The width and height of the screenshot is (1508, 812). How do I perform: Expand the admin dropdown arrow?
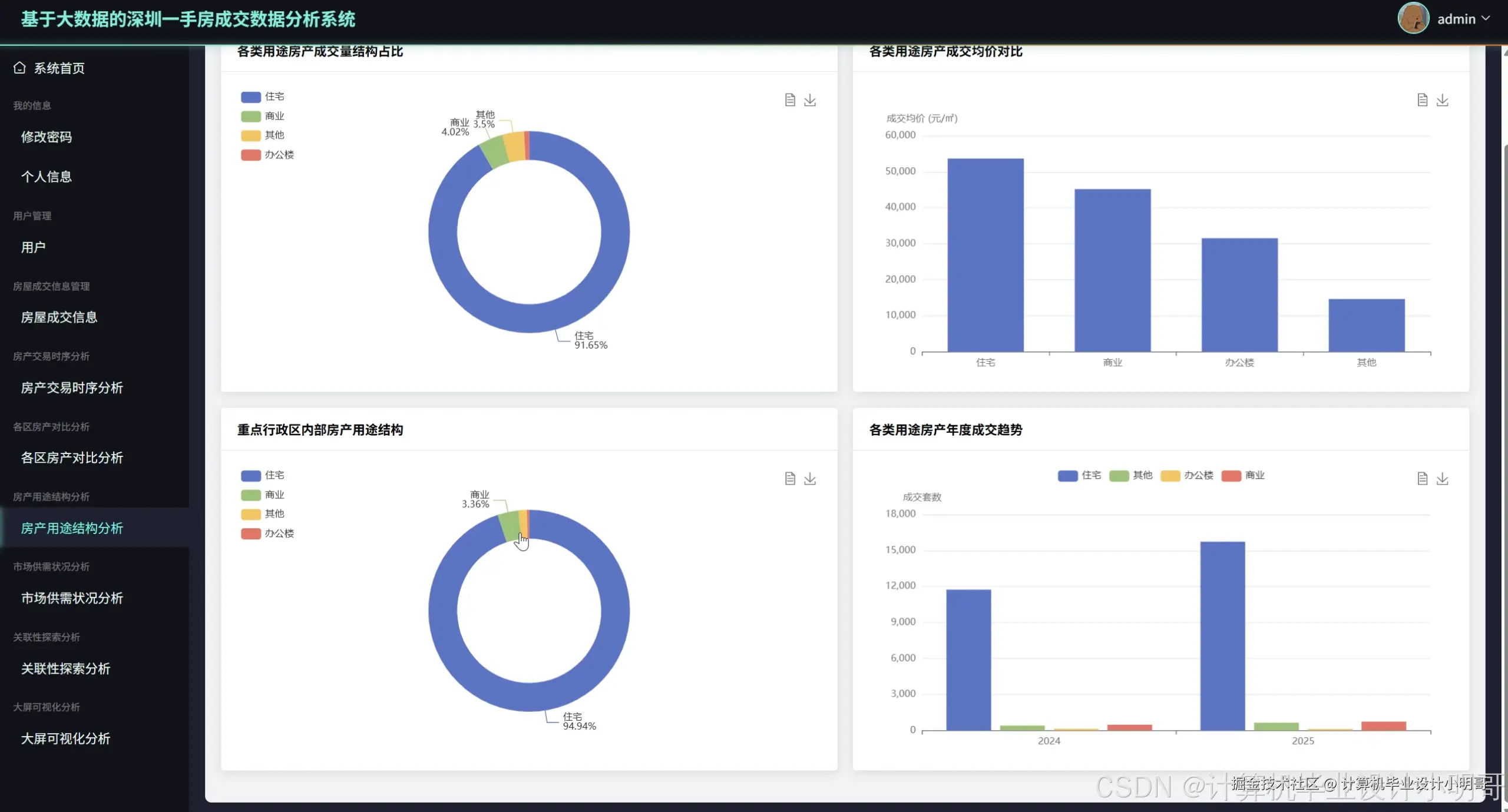[1486, 18]
